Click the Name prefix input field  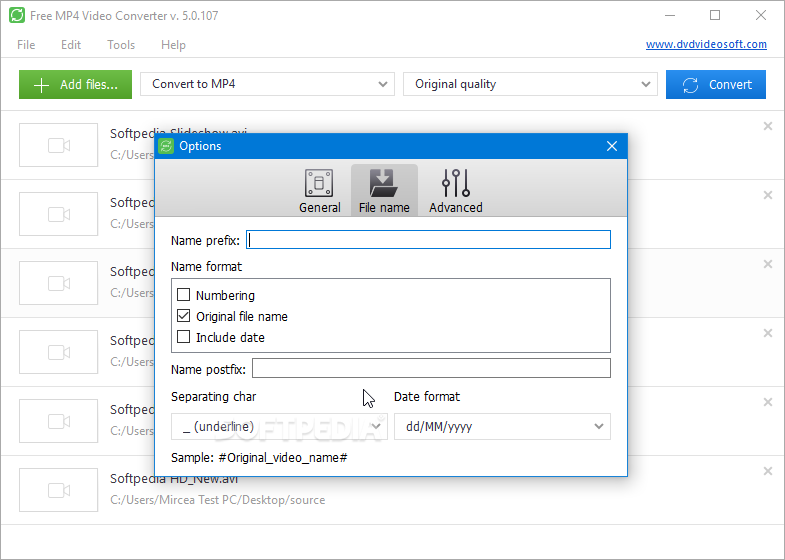(x=429, y=240)
